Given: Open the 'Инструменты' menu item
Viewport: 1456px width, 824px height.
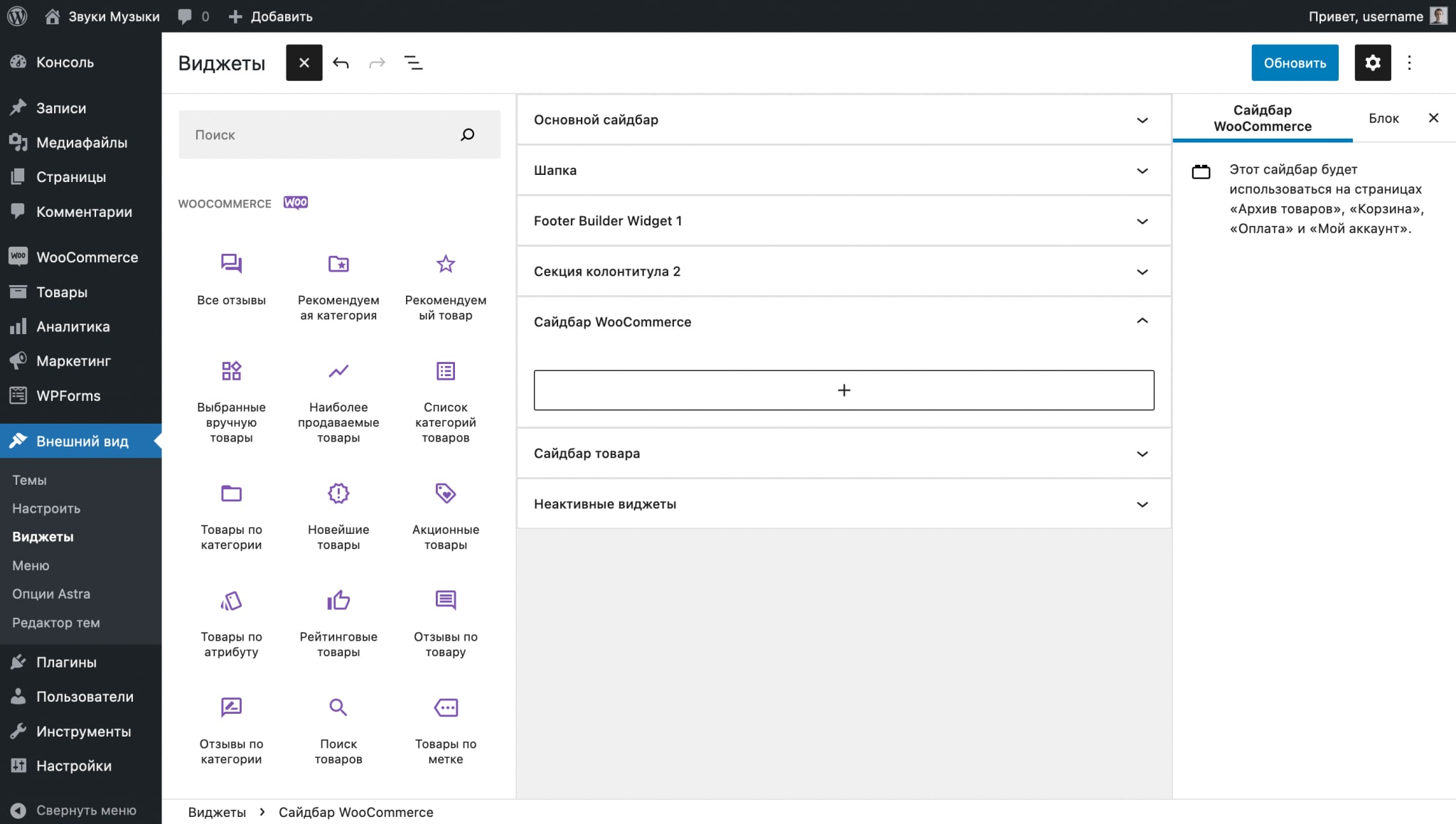Looking at the screenshot, I should coord(80,731).
